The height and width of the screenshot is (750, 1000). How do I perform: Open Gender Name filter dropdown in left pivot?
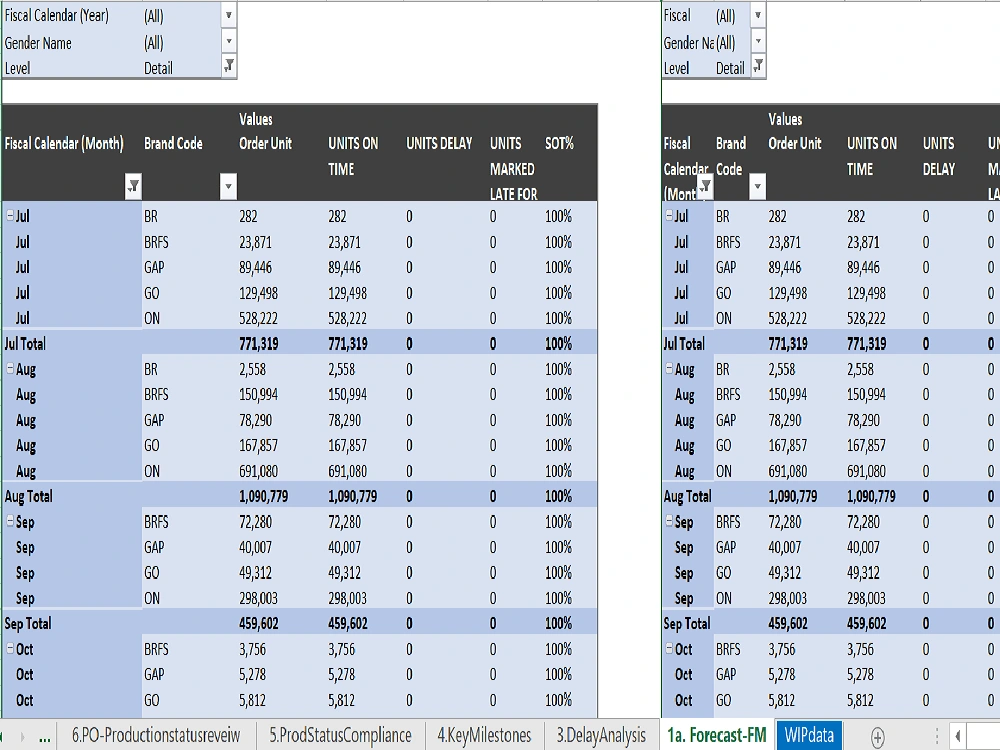(x=228, y=41)
